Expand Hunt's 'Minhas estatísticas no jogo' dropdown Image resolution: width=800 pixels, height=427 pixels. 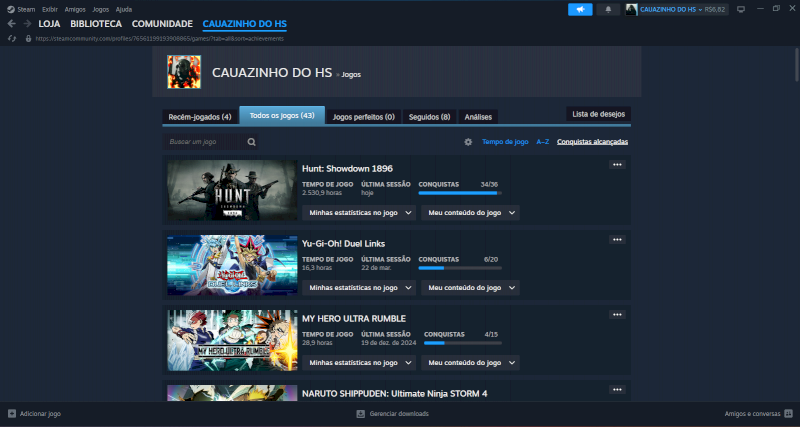(358, 213)
